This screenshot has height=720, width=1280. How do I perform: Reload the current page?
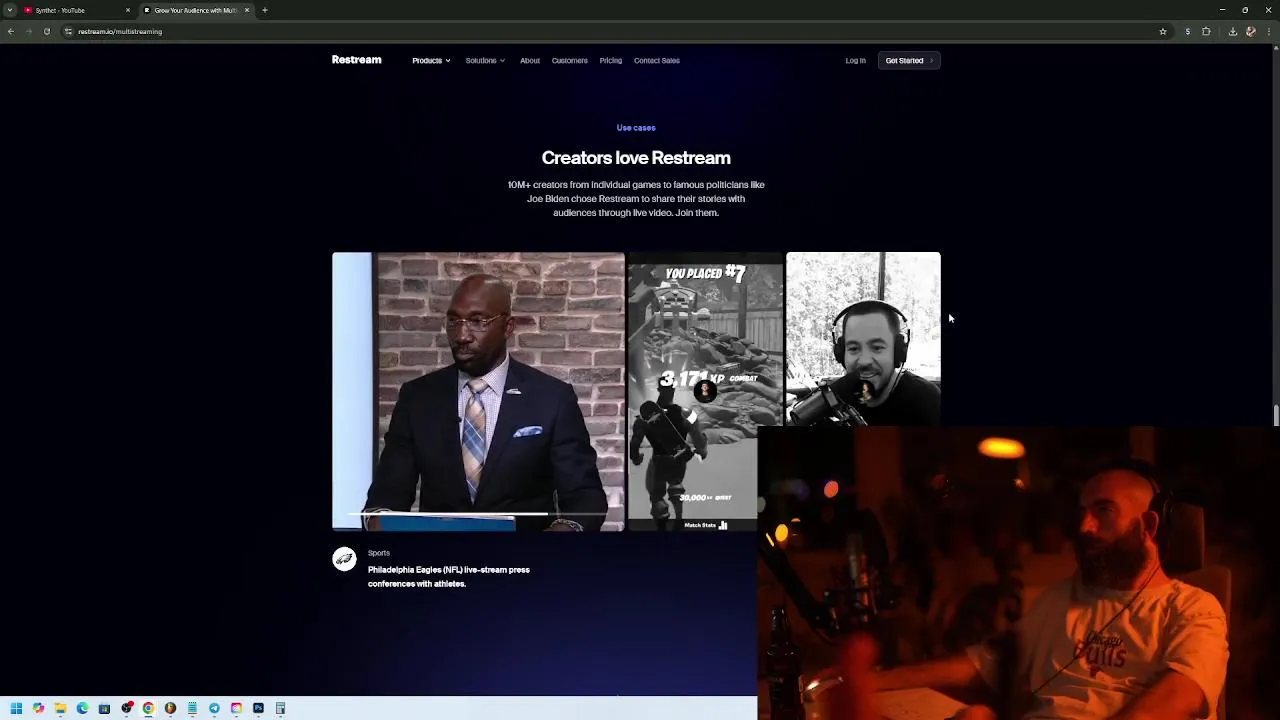click(46, 31)
